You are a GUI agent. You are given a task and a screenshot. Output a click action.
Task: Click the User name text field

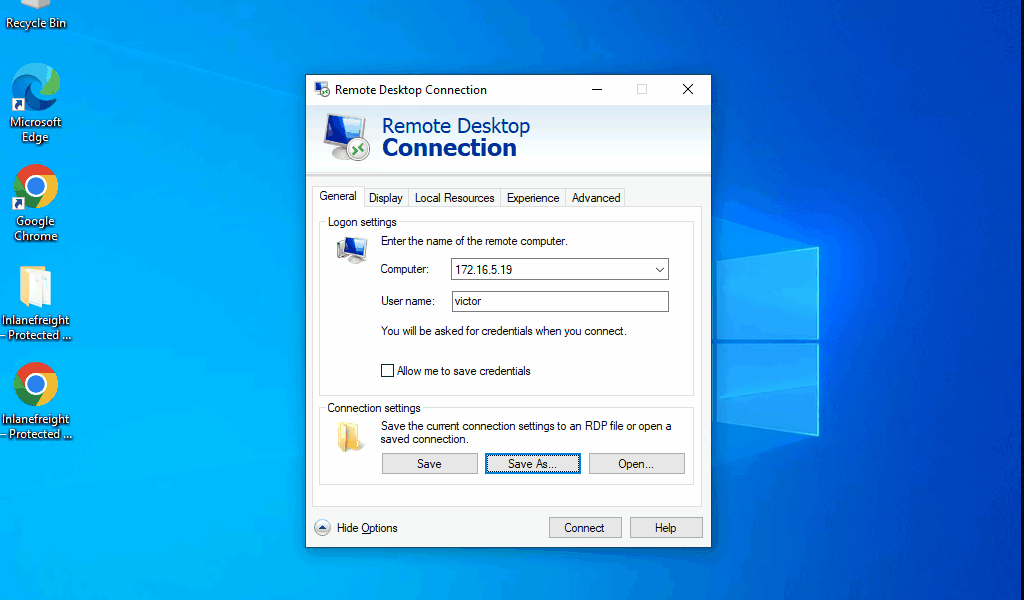[x=558, y=301]
